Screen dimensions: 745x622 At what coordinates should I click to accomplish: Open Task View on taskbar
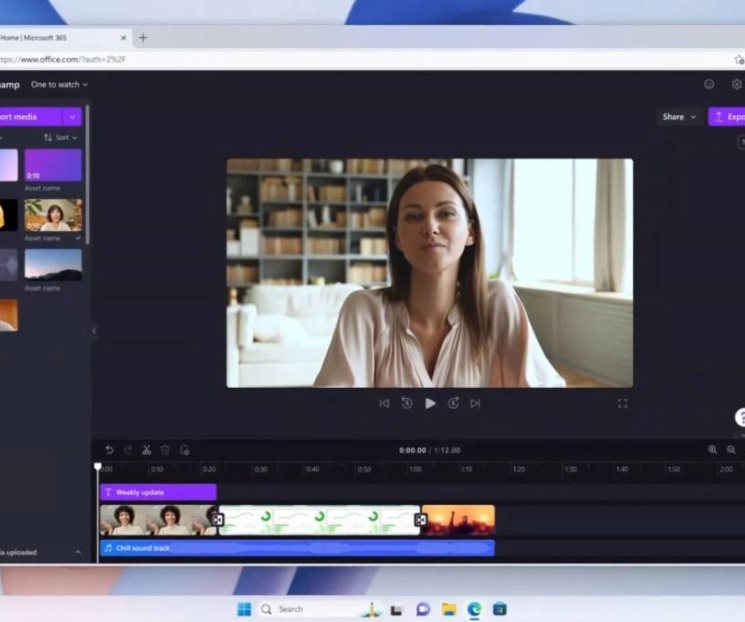click(x=397, y=609)
